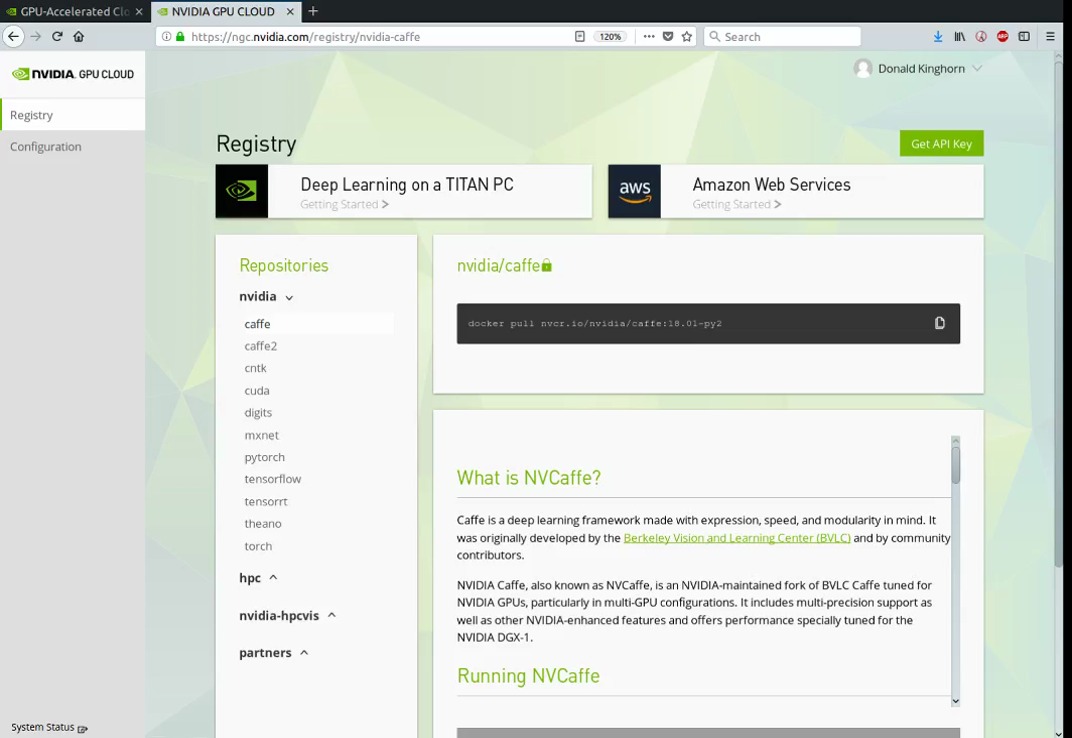Click the description panel scrollbar down arrow

click(x=955, y=701)
